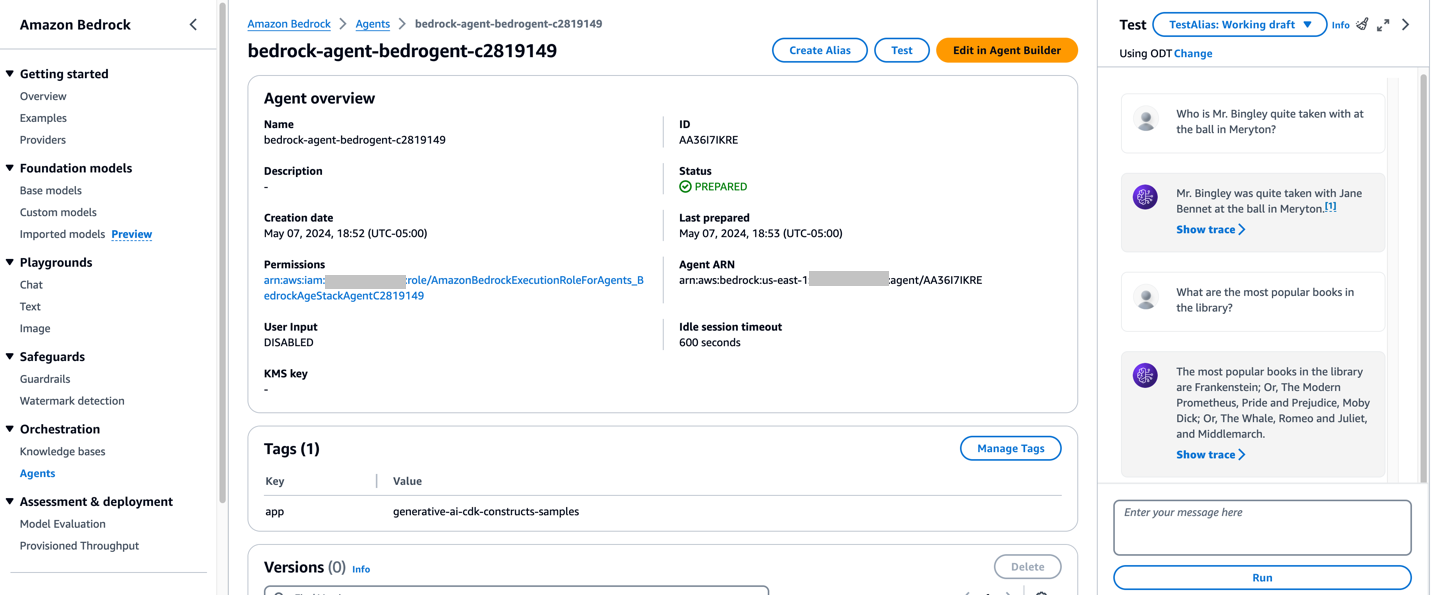Open the Text playground
The image size is (1431, 595).
pos(30,307)
